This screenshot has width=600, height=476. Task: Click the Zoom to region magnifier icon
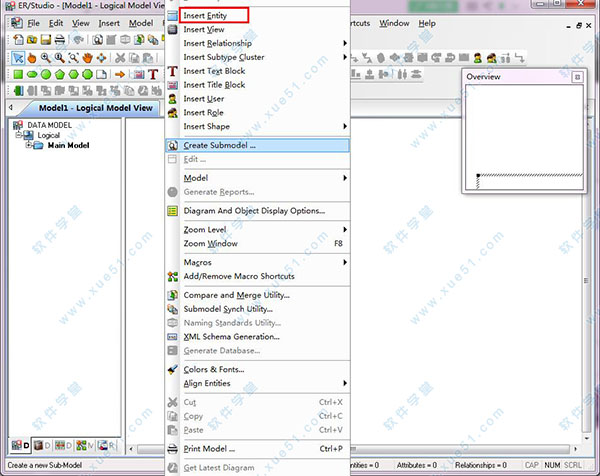(73, 58)
